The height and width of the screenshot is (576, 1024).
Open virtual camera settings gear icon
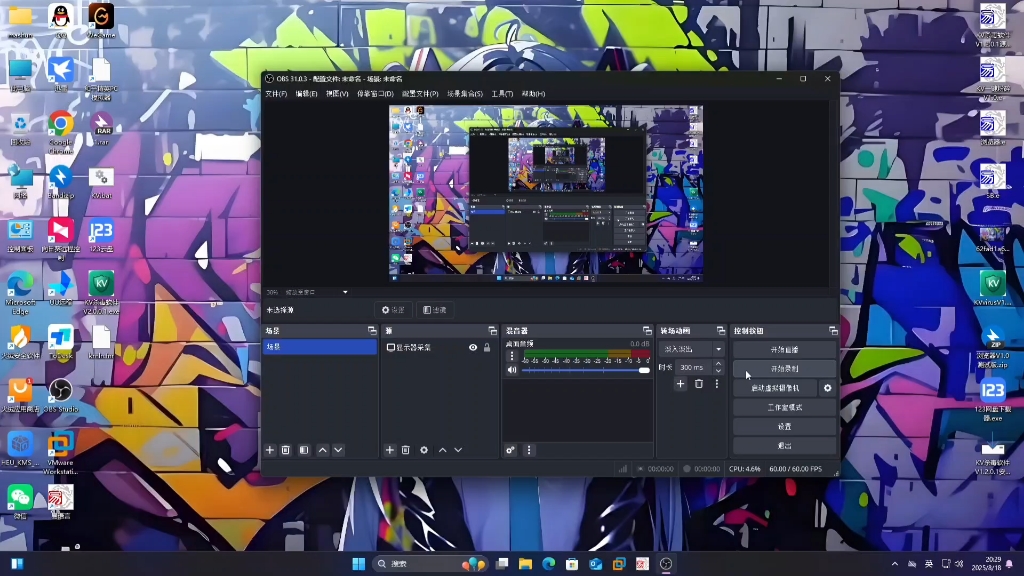[827, 388]
